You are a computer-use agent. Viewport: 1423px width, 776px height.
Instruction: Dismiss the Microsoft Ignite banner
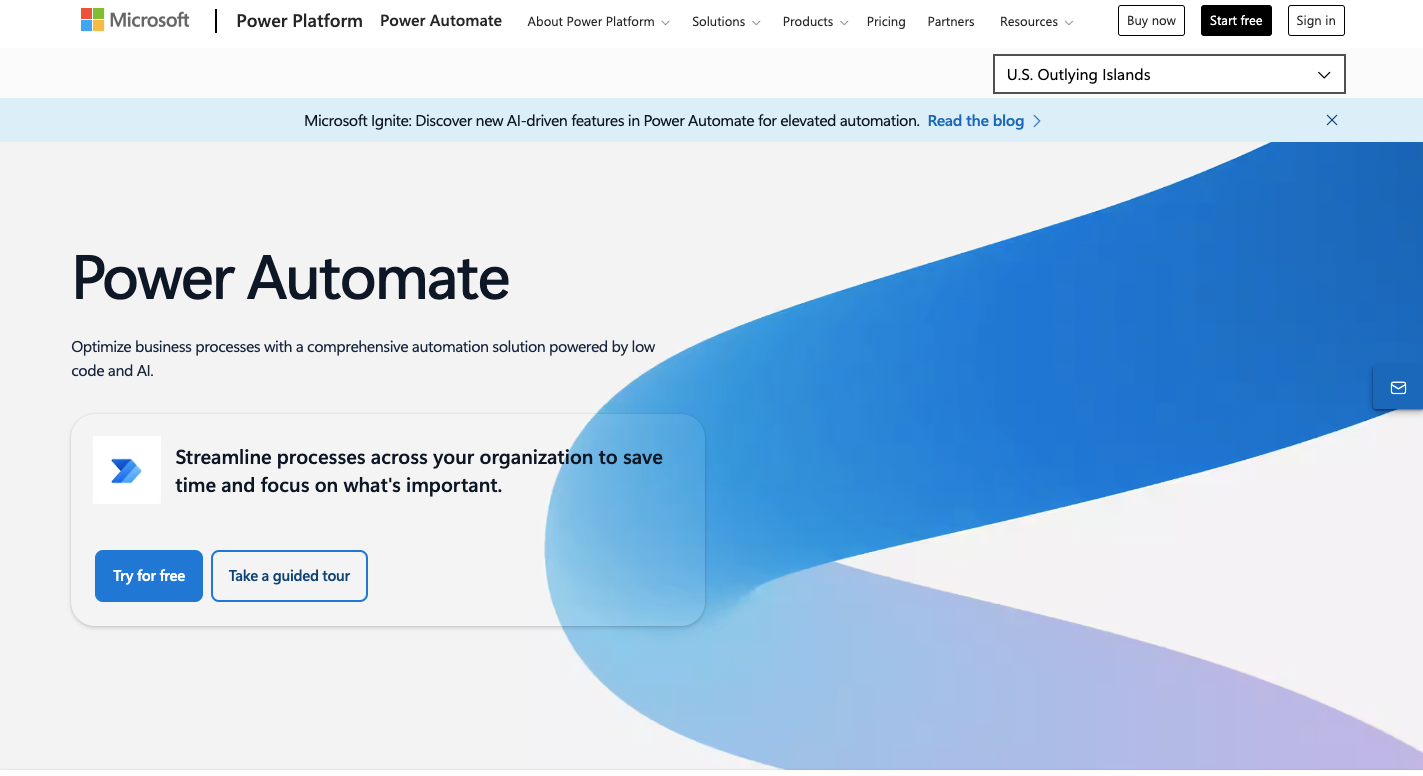pos(1331,120)
